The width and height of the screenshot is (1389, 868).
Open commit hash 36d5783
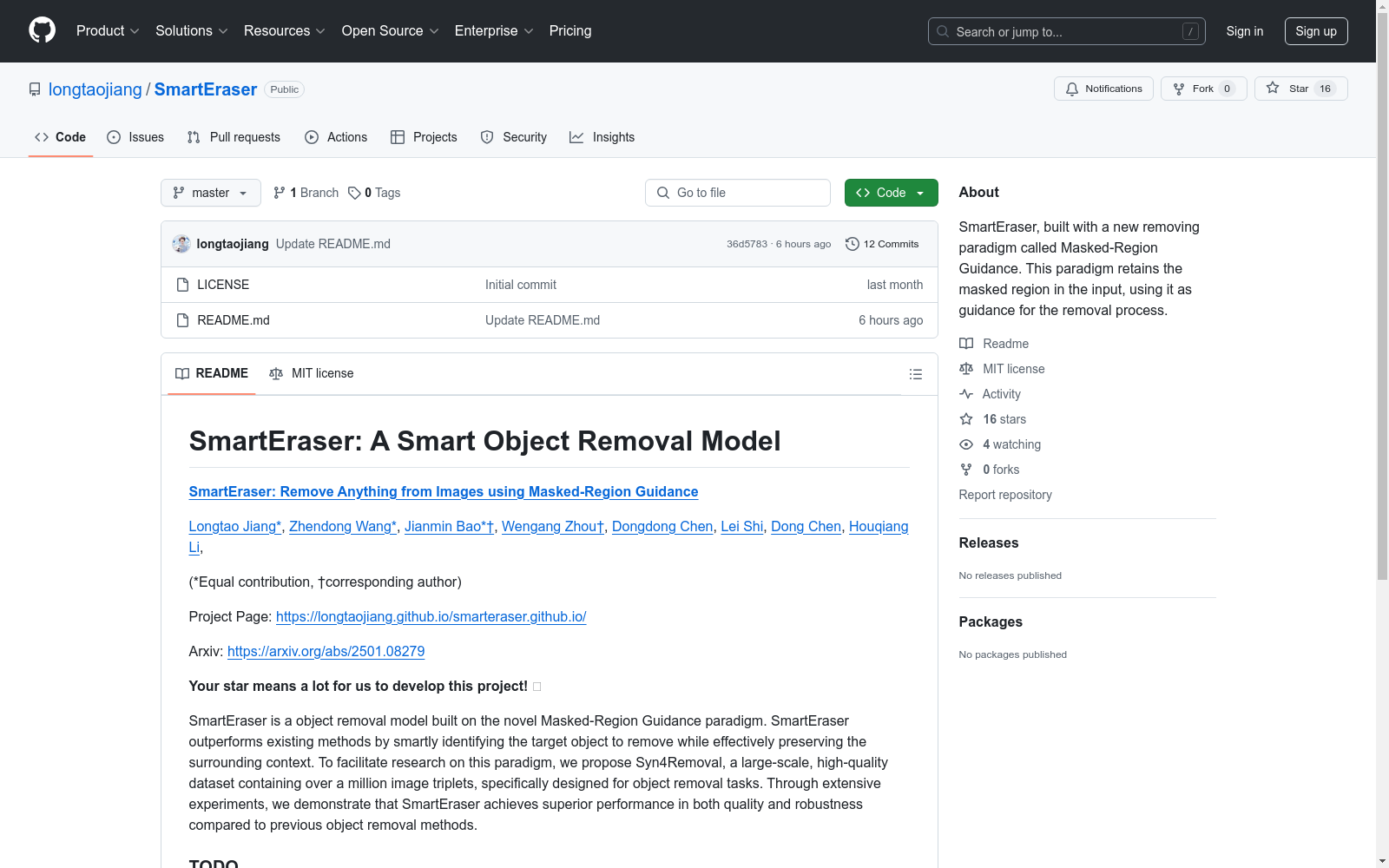(747, 244)
